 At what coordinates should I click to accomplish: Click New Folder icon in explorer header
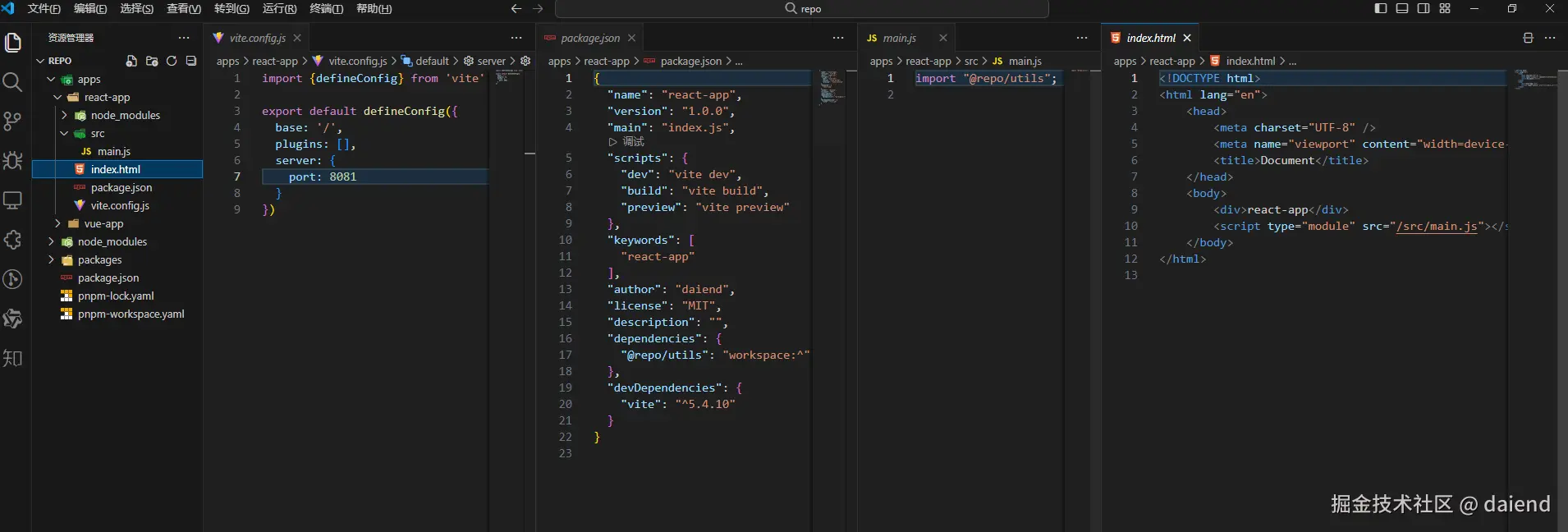(152, 61)
